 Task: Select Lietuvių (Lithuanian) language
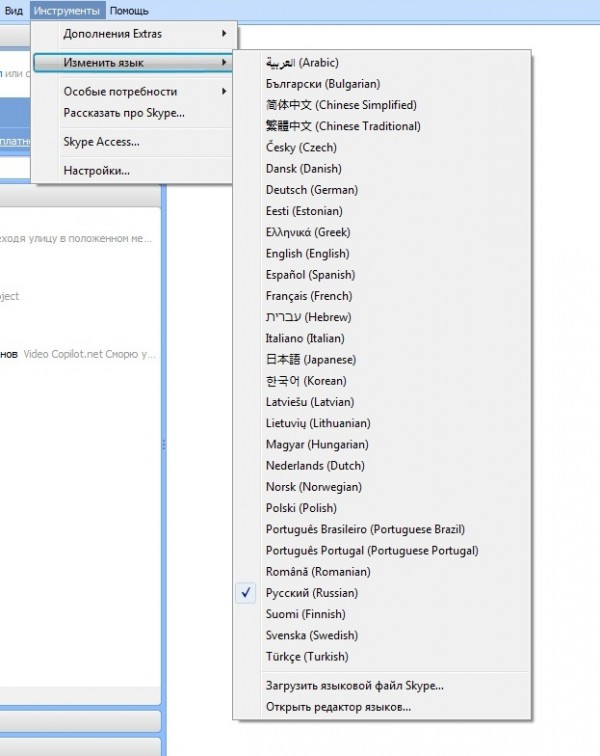click(382, 423)
